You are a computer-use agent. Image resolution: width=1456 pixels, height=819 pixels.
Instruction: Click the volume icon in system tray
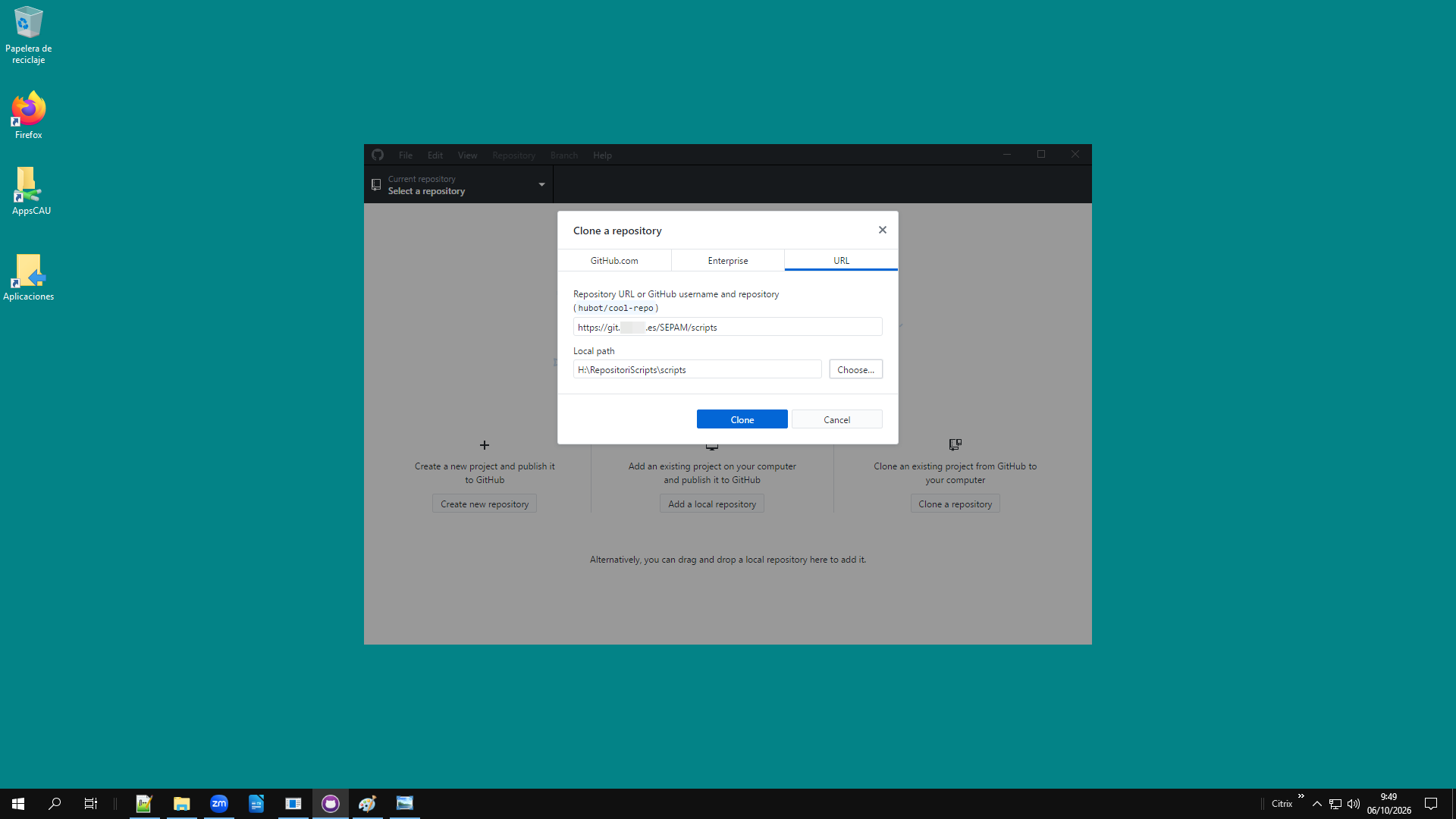[1354, 804]
